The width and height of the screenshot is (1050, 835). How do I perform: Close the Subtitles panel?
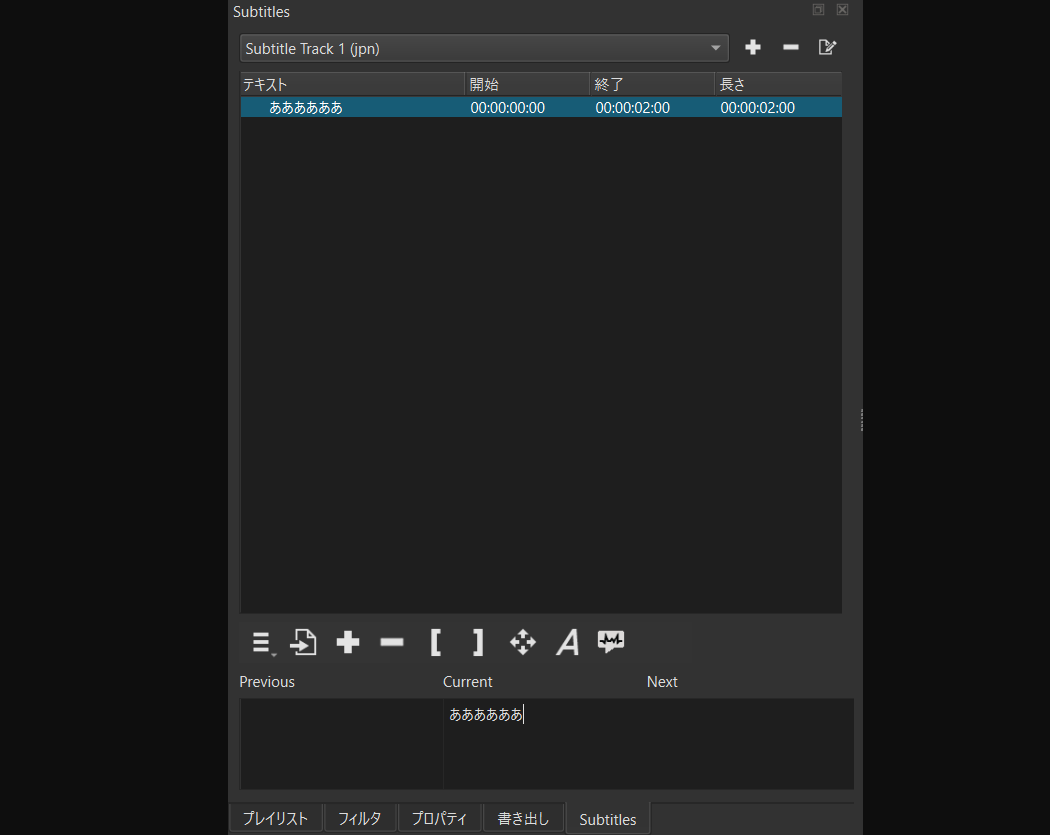click(x=842, y=9)
